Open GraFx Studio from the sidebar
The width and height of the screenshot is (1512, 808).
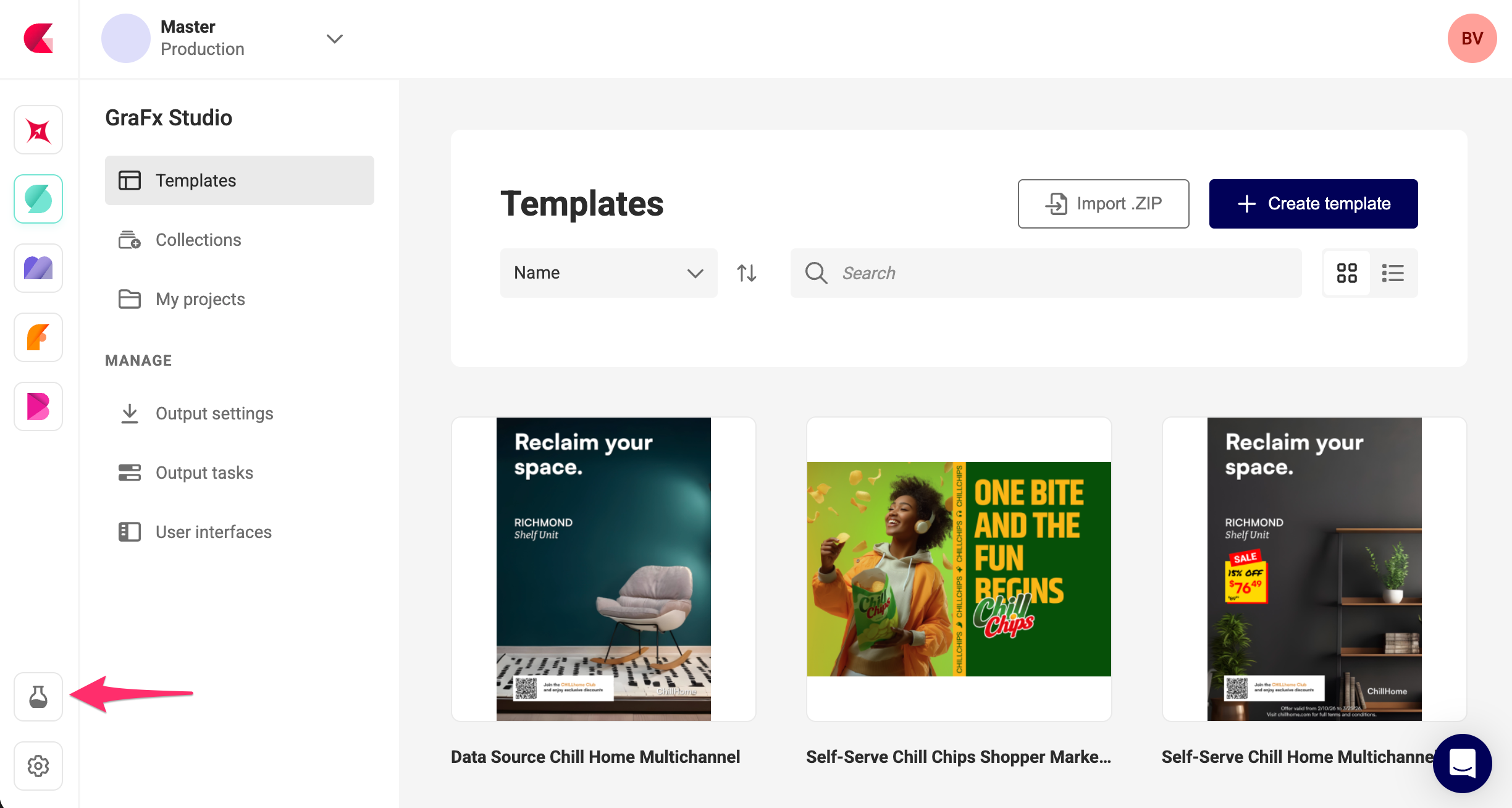[x=38, y=199]
